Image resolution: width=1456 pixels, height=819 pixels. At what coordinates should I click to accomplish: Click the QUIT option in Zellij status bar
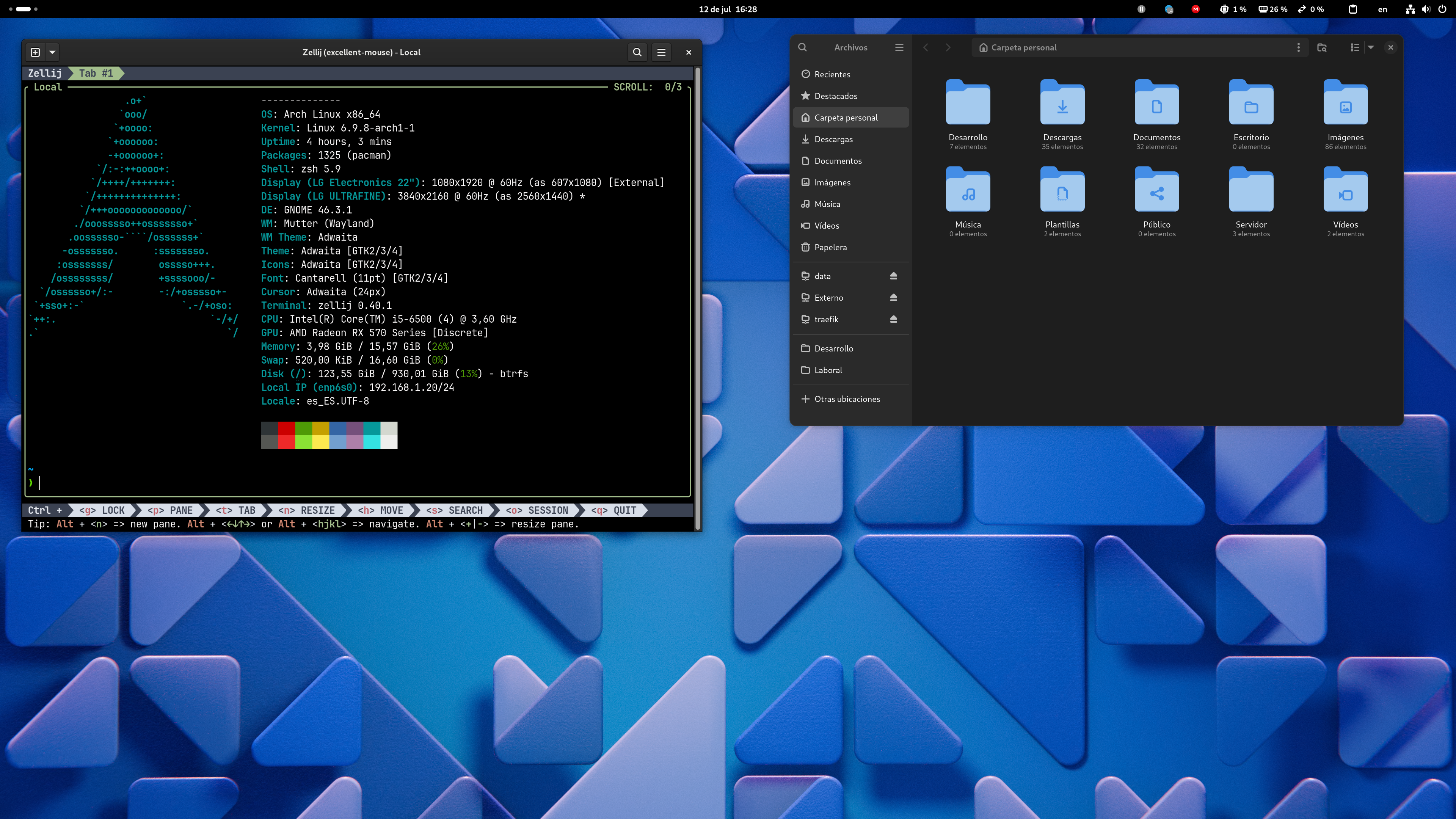(614, 510)
